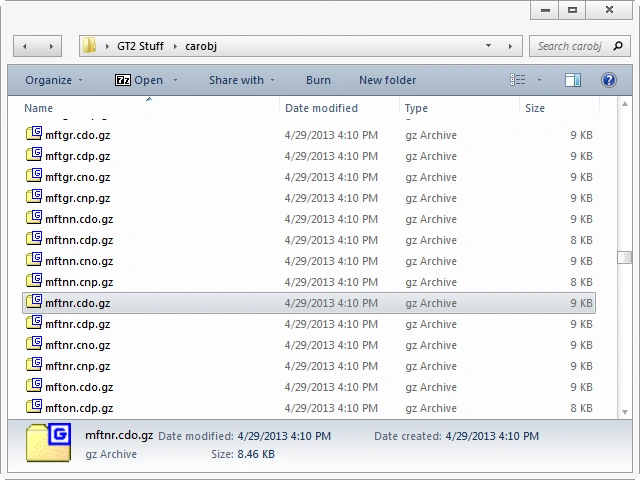Select file name mftnr.cno.gz
This screenshot has width=640, height=480.
click(x=78, y=345)
